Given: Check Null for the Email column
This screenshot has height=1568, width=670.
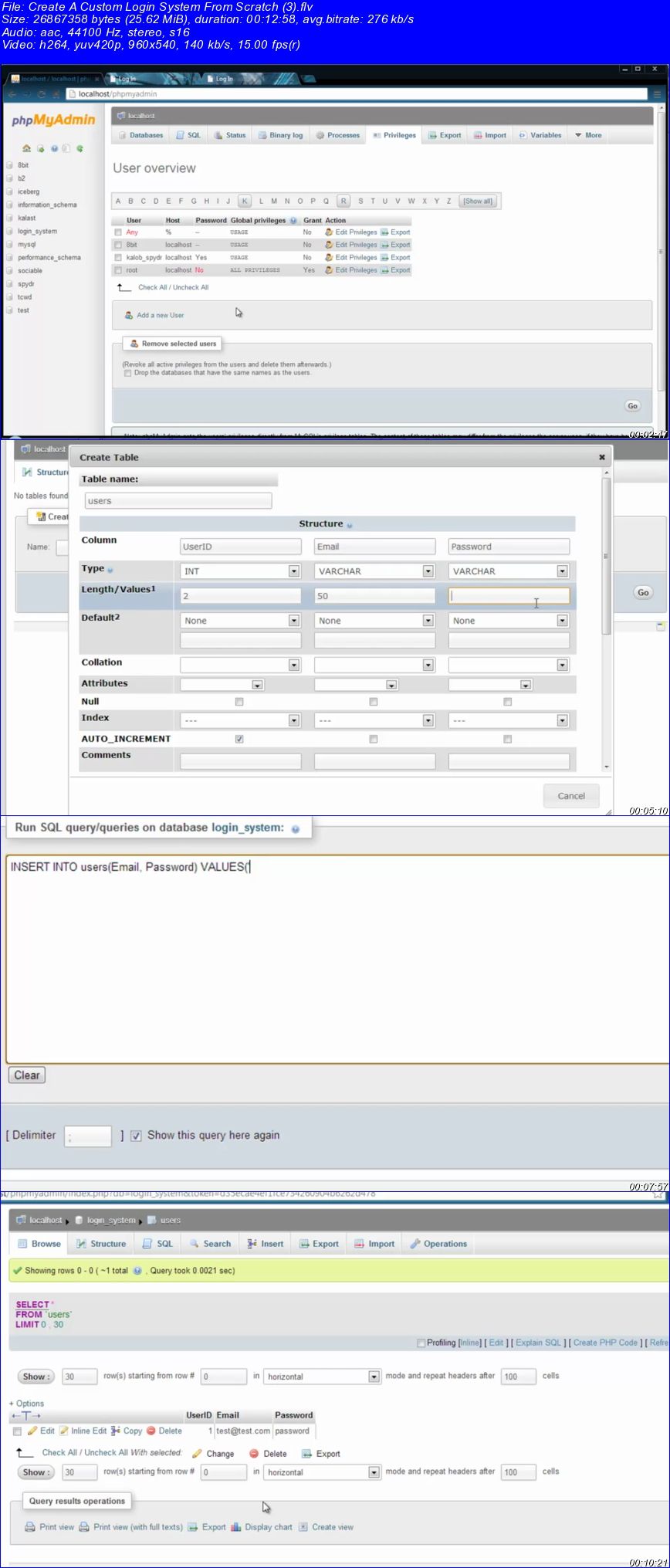Looking at the screenshot, I should point(374,702).
